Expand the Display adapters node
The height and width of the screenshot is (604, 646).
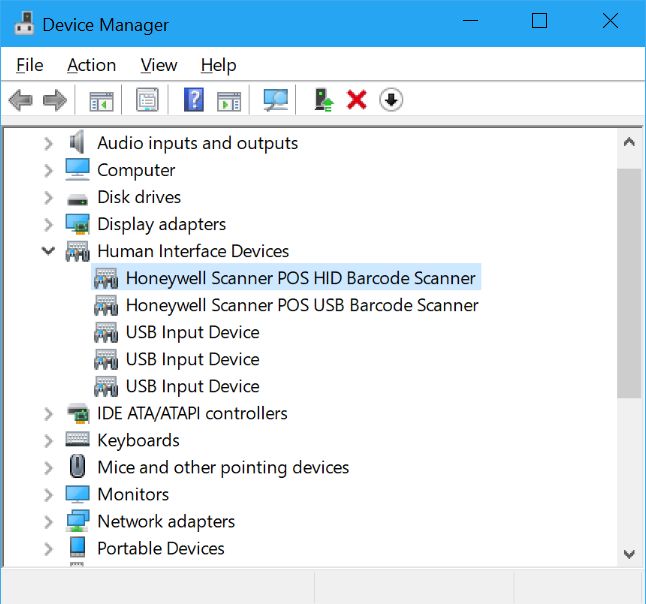tap(48, 225)
